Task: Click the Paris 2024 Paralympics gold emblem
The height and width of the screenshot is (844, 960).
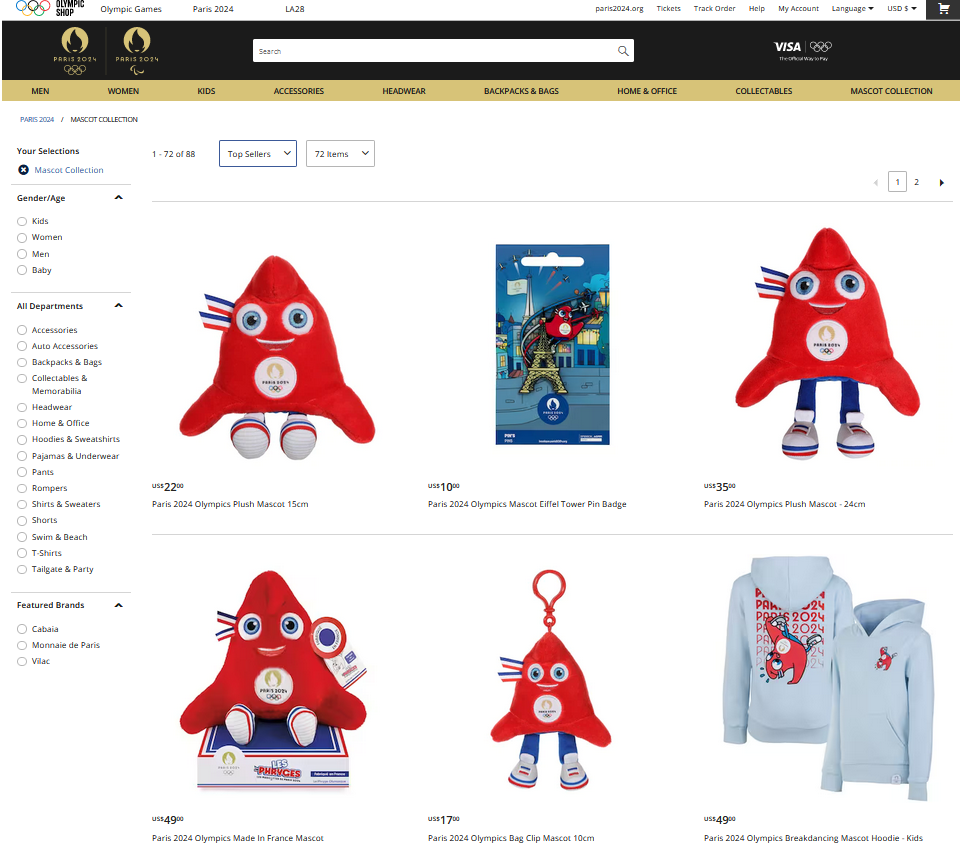Action: tap(136, 50)
